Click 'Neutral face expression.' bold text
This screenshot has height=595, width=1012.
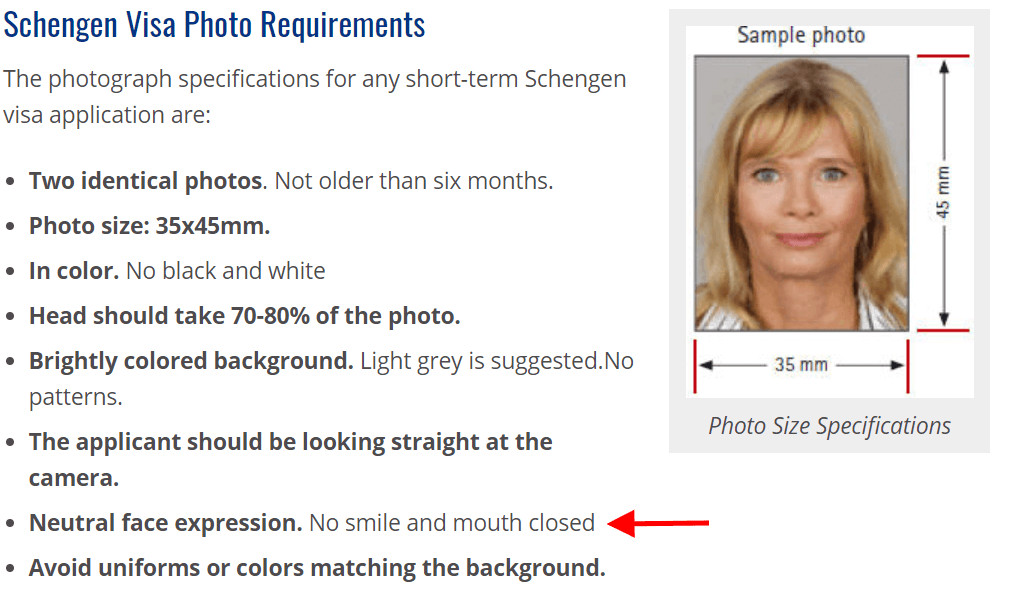166,523
